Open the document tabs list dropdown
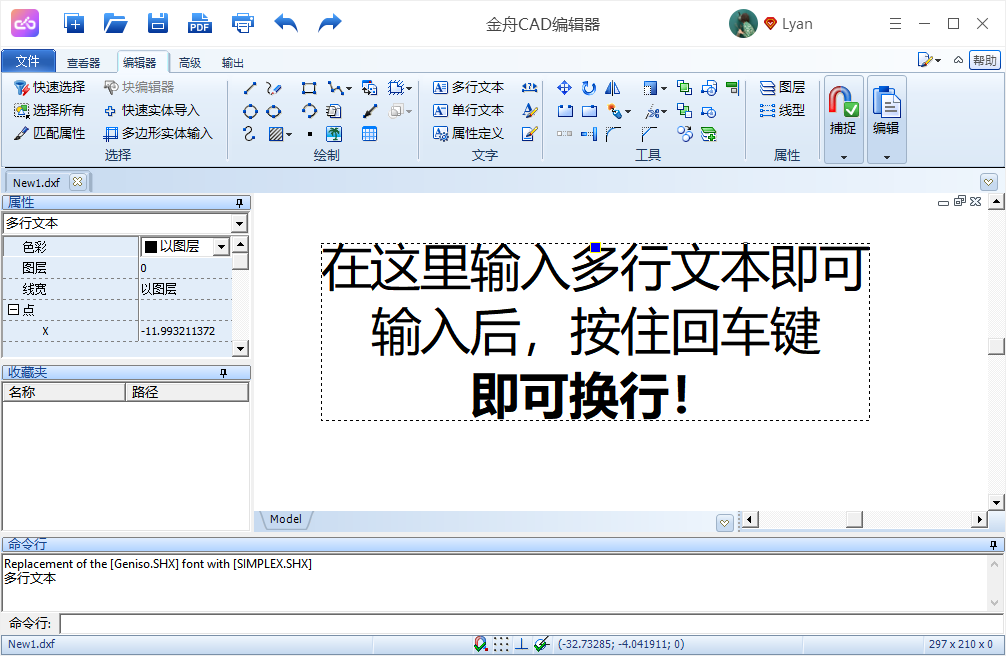Screen dimensions: 1006x656 (x=989, y=182)
